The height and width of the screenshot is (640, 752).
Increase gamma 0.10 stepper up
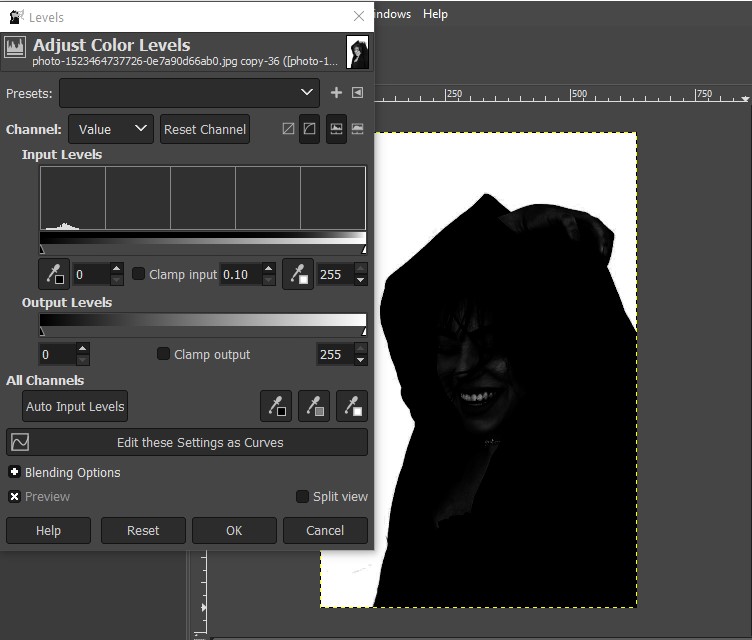(x=269, y=269)
